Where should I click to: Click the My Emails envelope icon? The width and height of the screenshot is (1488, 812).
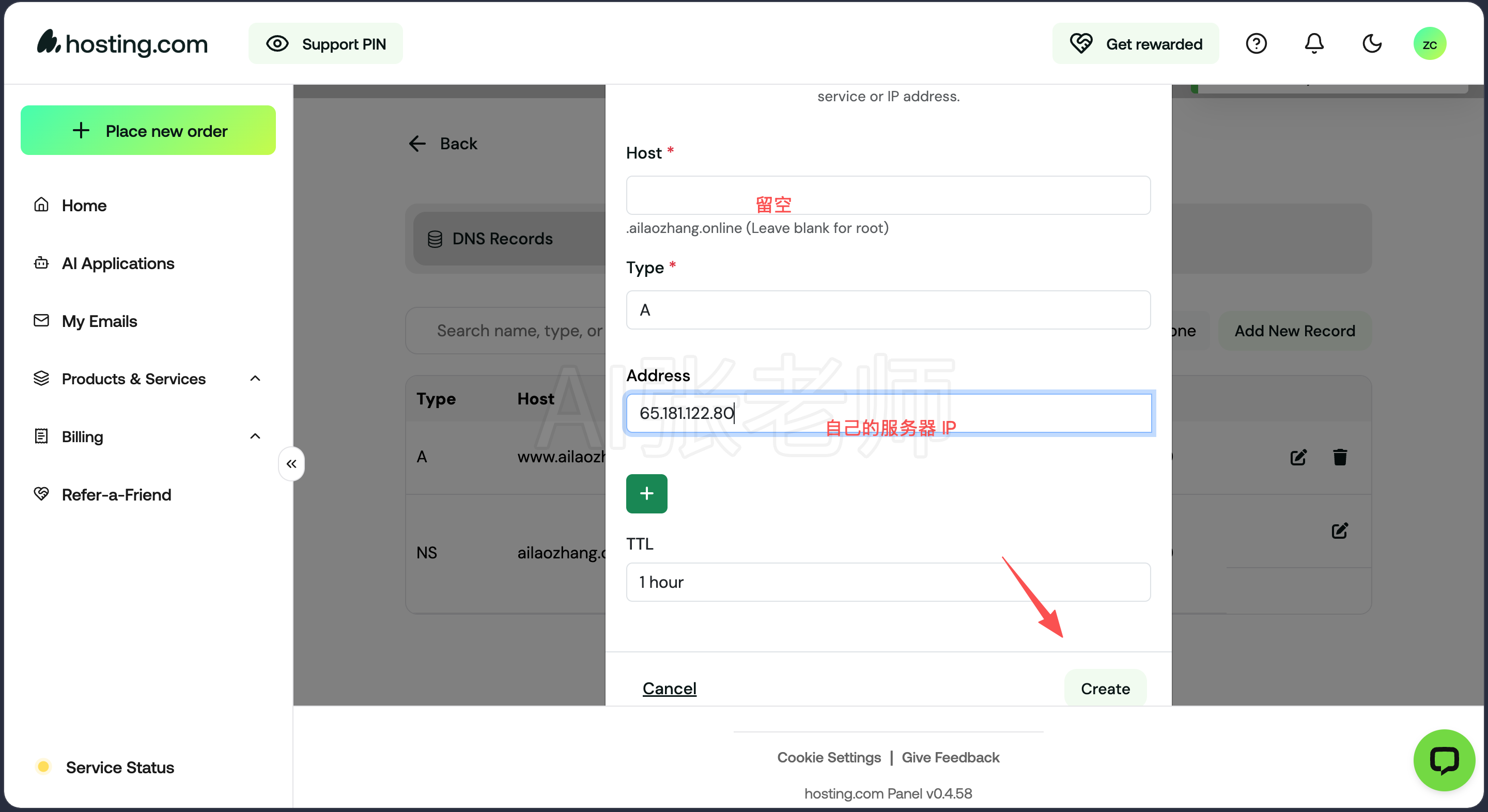tap(41, 320)
